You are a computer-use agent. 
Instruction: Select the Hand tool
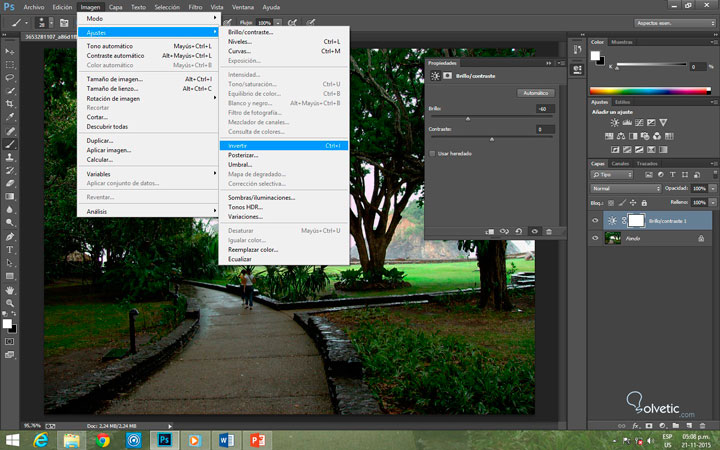point(10,290)
